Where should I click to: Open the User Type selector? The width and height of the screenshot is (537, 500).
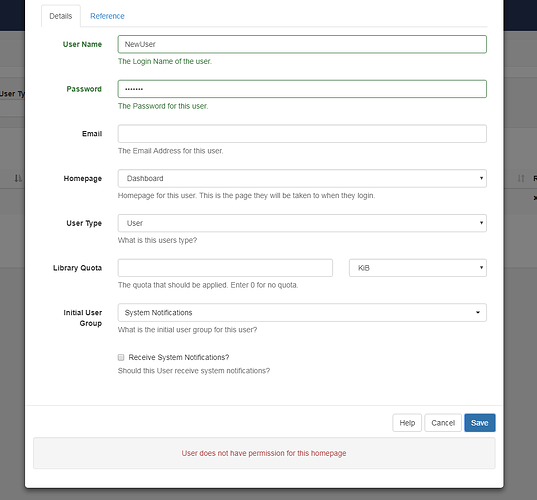(302, 223)
